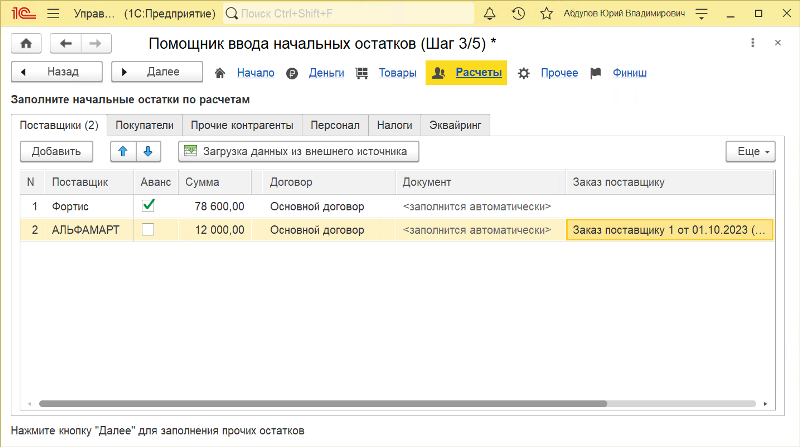
Task: Open favorites star icon
Action: [546, 14]
